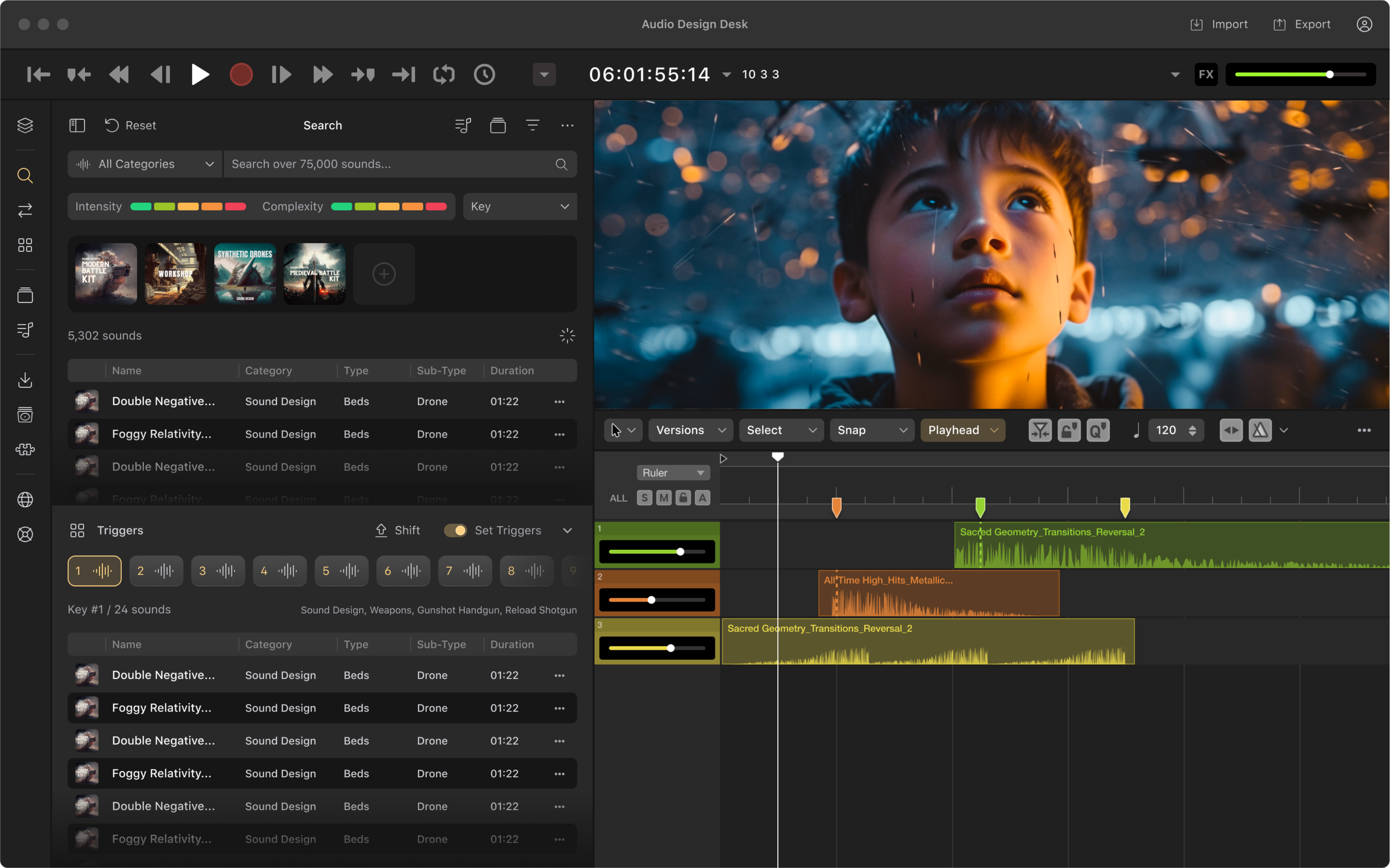Expand the Snap dropdown on the timeline

click(871, 430)
